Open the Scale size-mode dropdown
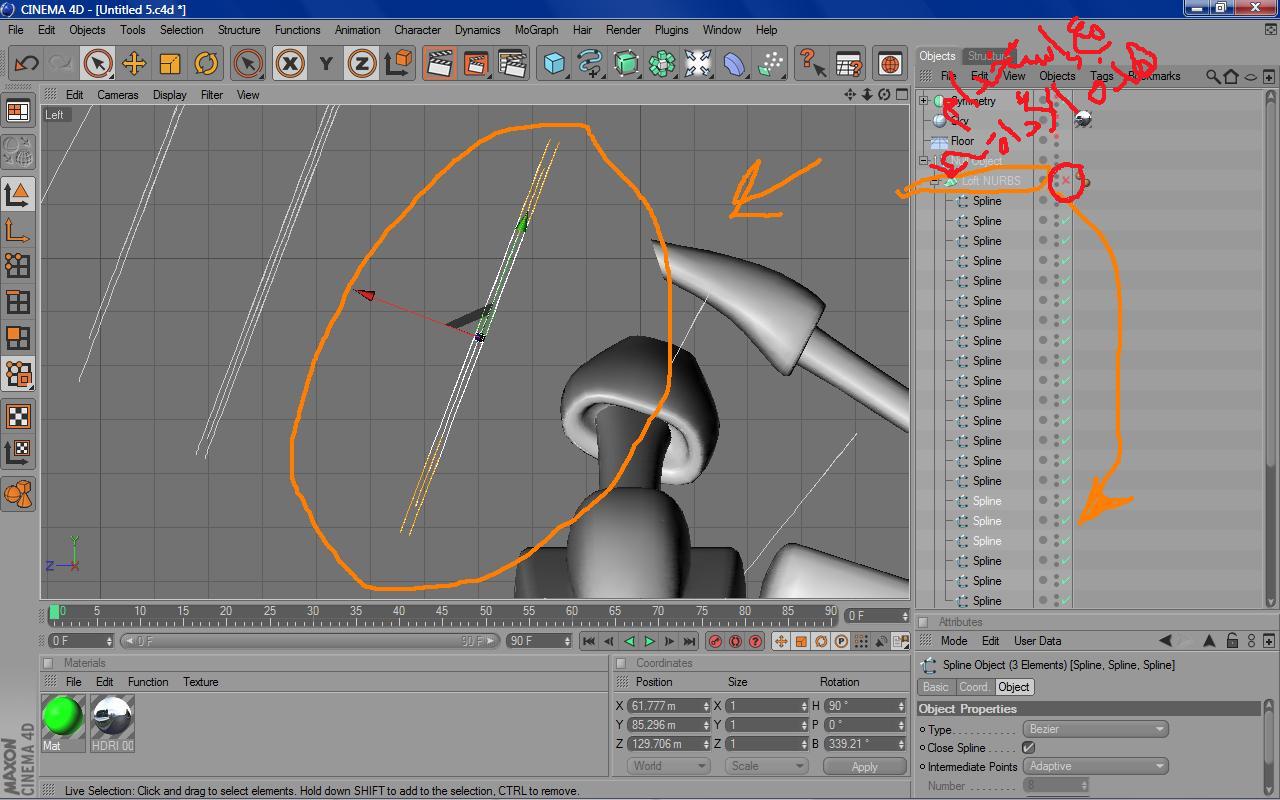 coord(767,766)
